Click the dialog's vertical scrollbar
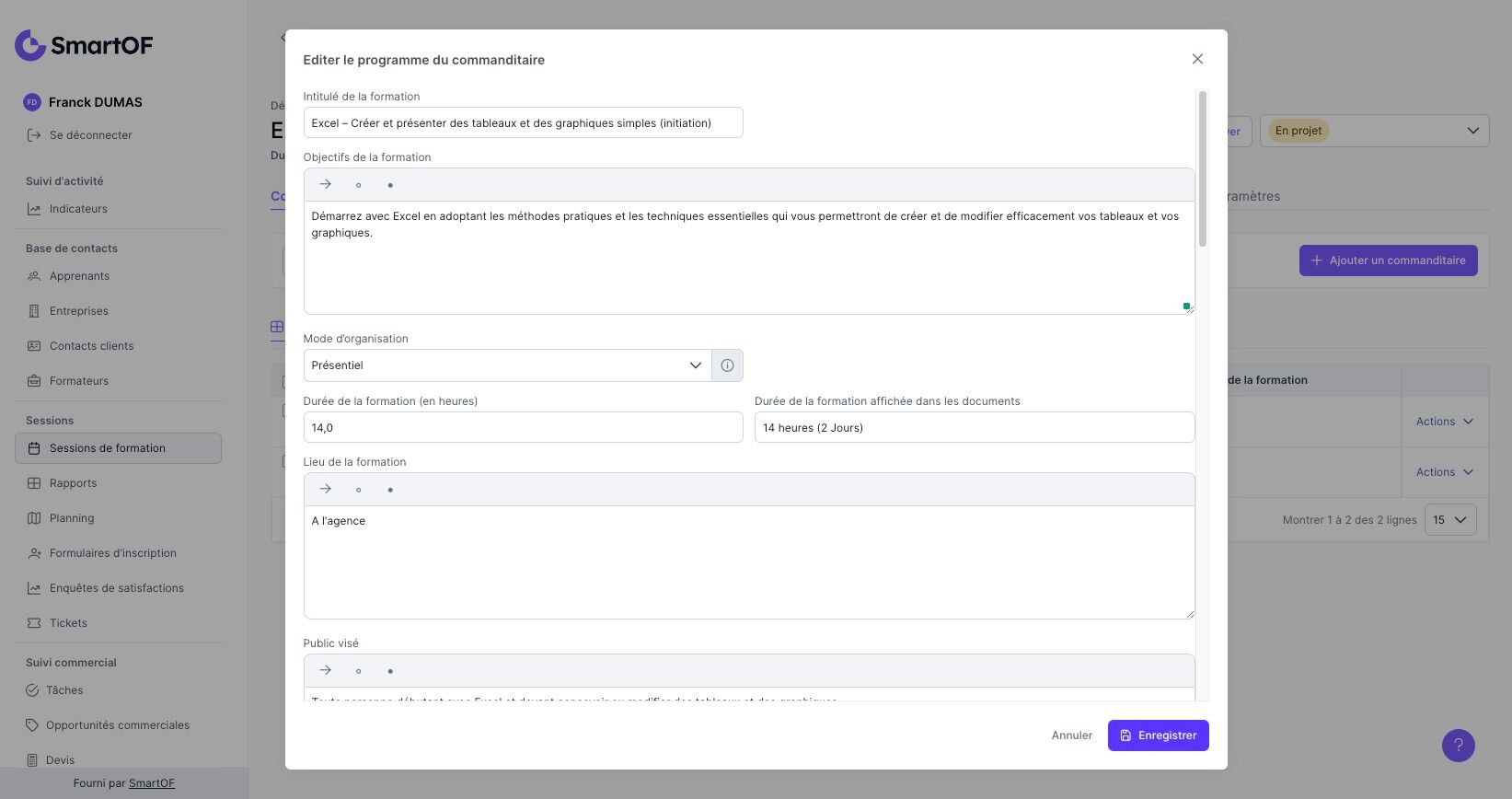Screen dimensions: 1512x799 click(1202, 169)
